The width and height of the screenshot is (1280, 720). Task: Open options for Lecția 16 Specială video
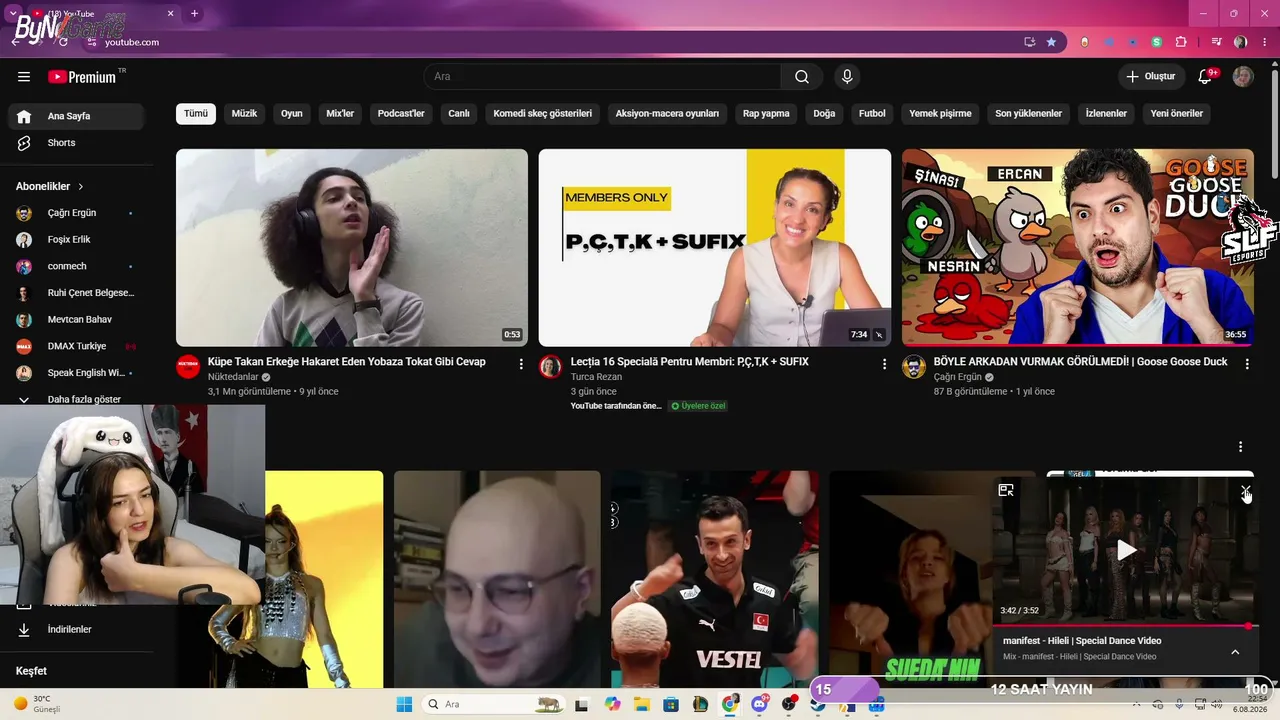click(884, 364)
